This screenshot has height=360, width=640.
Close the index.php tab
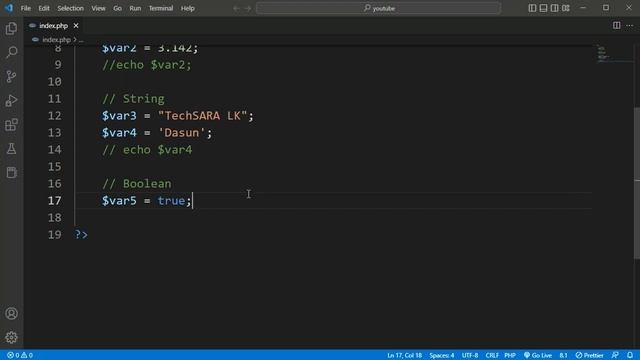point(76,25)
